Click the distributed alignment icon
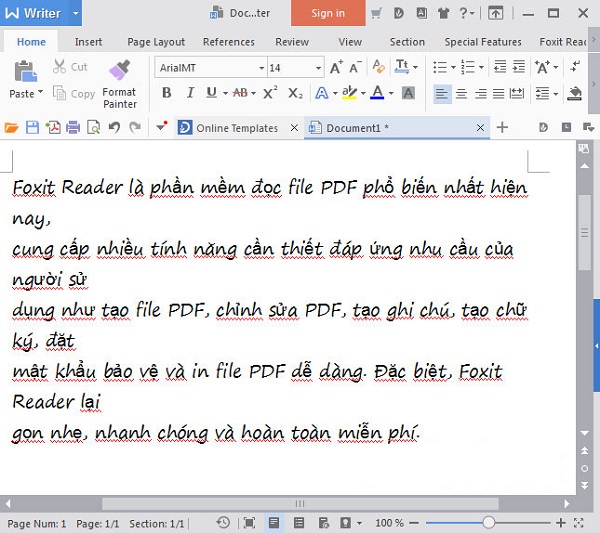 [x=517, y=93]
